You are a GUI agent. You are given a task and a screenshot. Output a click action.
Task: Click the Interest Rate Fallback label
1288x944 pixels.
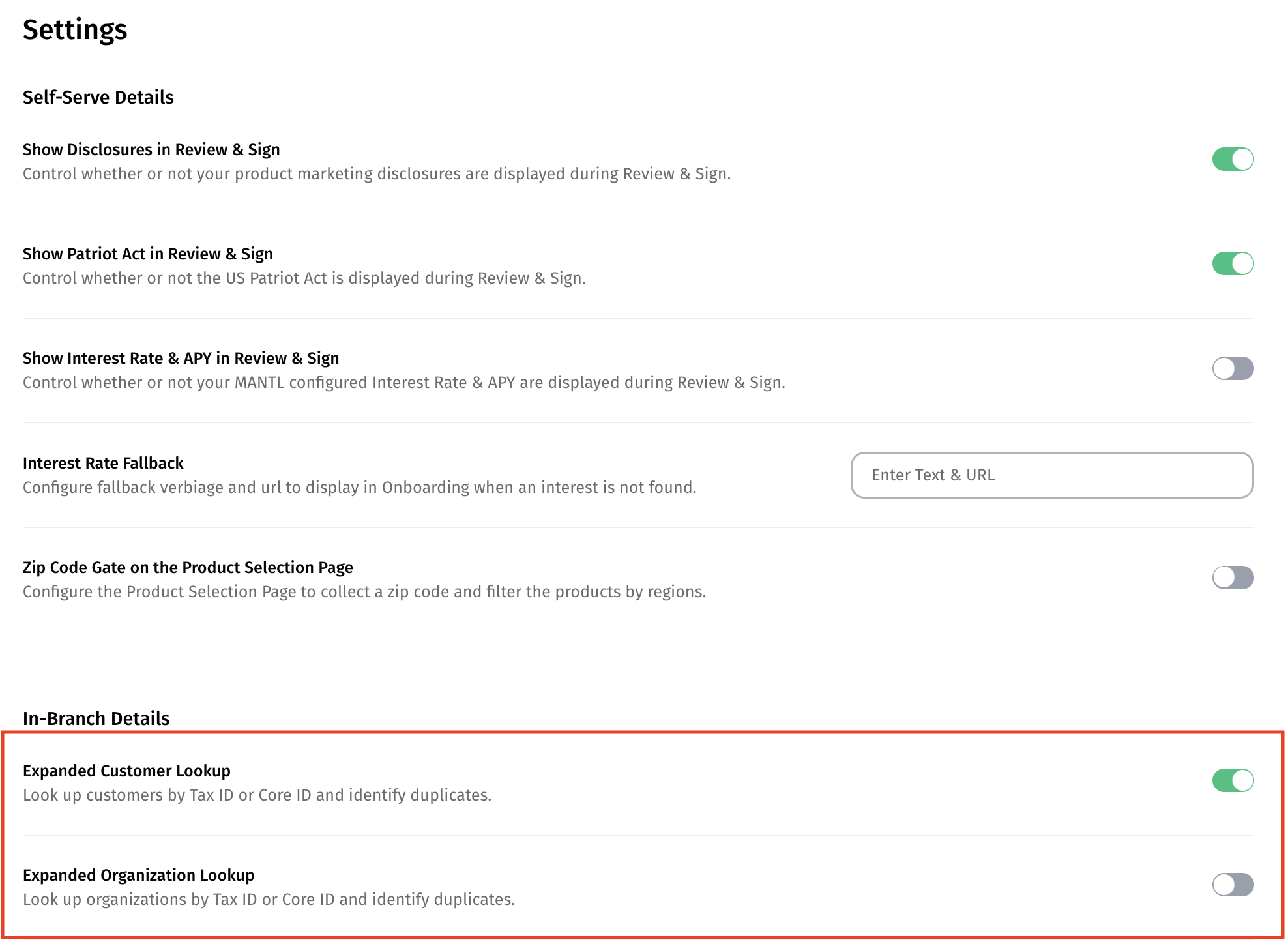pos(103,463)
